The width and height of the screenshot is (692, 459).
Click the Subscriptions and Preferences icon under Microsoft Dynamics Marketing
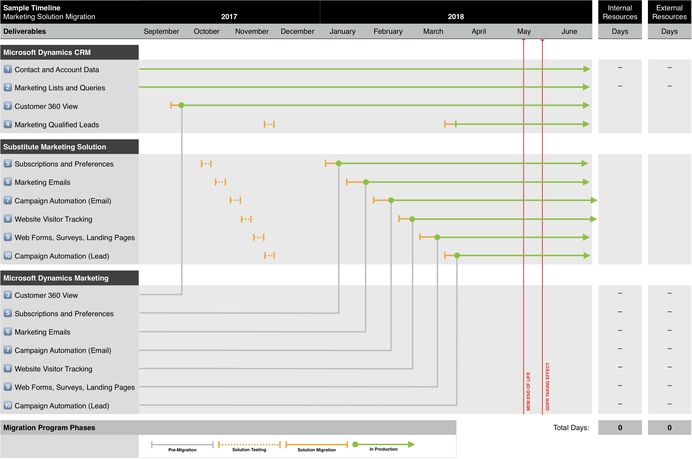(8, 313)
